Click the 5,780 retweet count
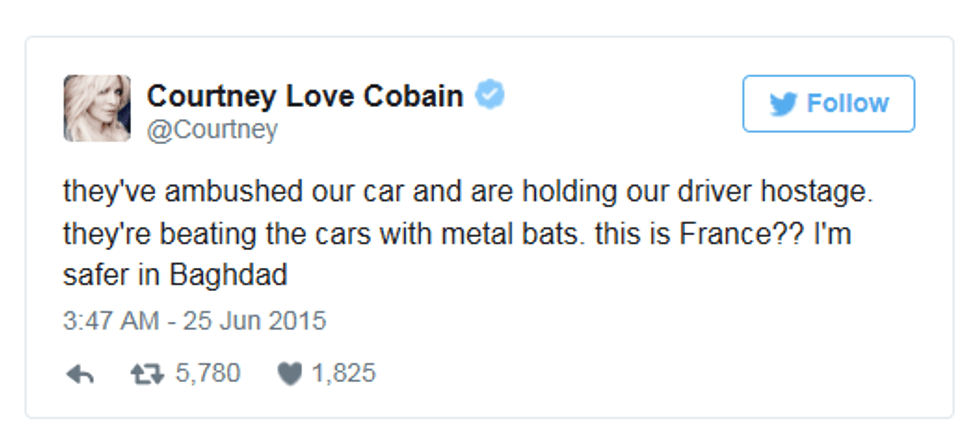This screenshot has width=980, height=433. click(x=207, y=374)
